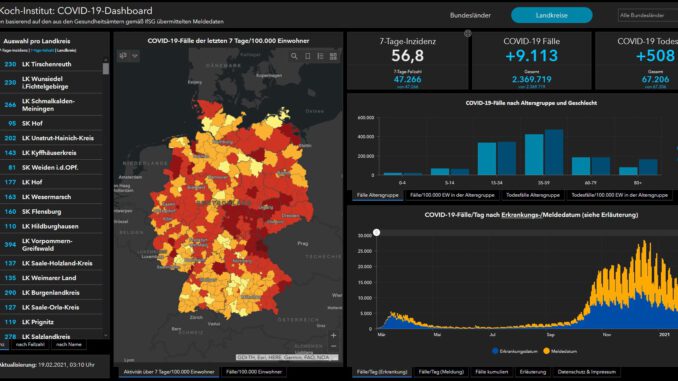Open Datenschutz & Impressum tab
This screenshot has height=381, width=678.
tap(587, 372)
